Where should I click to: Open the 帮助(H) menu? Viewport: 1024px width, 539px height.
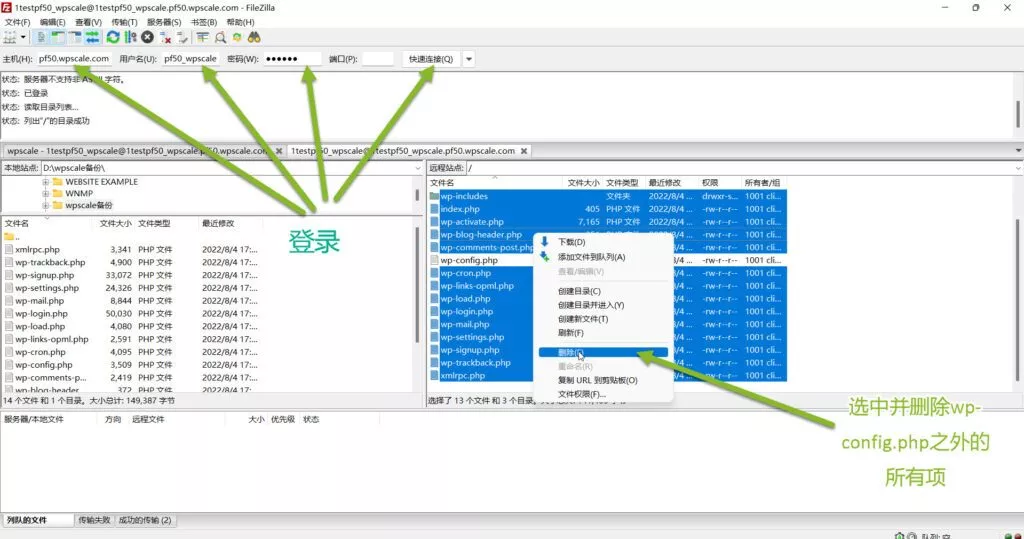[x=240, y=22]
